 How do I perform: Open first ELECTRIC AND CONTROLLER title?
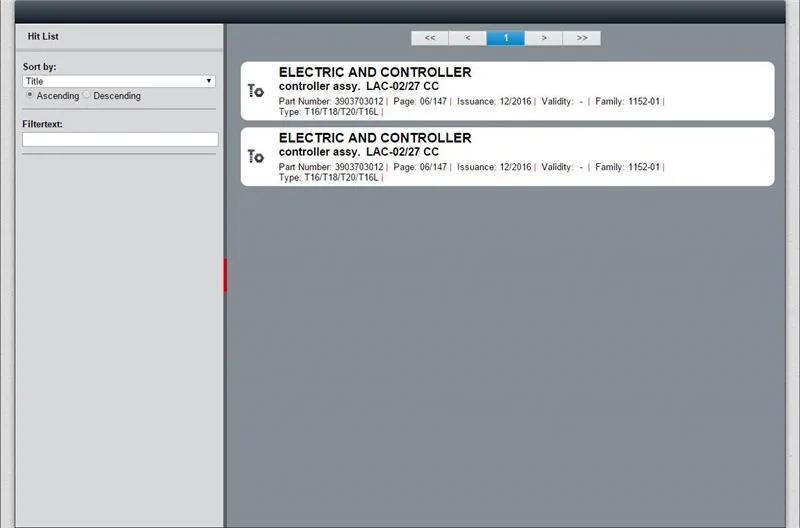(x=375, y=72)
